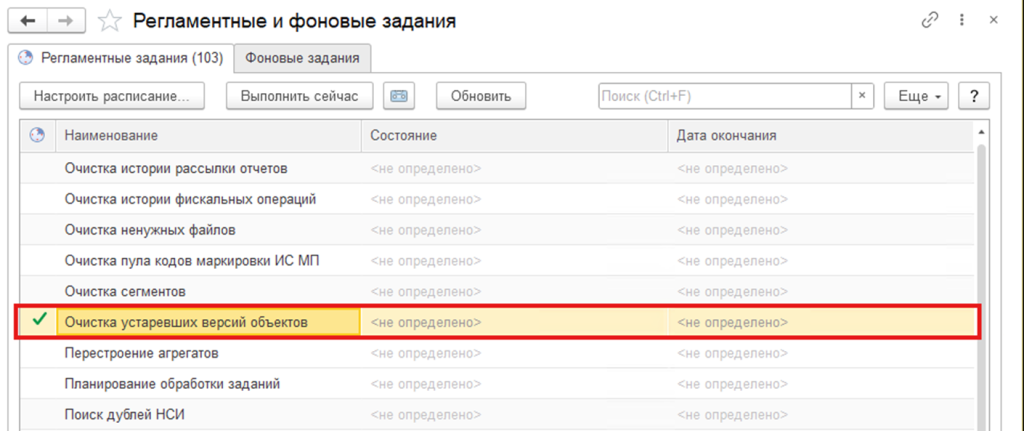Sort by the Наименование column header

(209, 135)
